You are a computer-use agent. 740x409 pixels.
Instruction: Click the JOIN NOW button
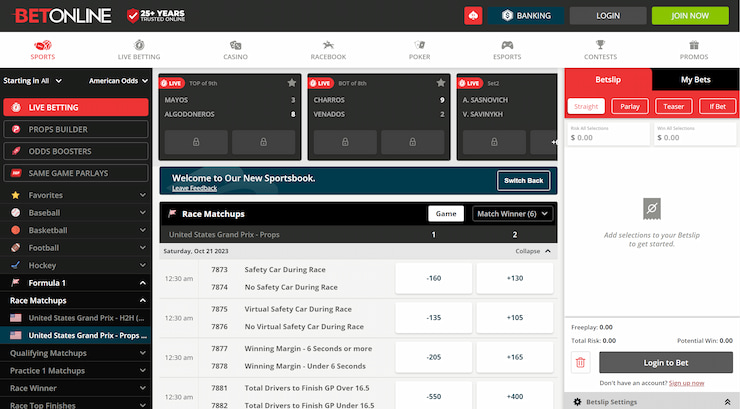690,16
